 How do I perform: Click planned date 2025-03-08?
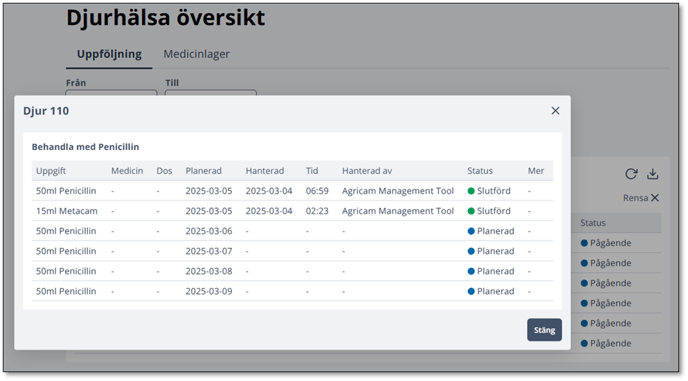[x=208, y=271]
